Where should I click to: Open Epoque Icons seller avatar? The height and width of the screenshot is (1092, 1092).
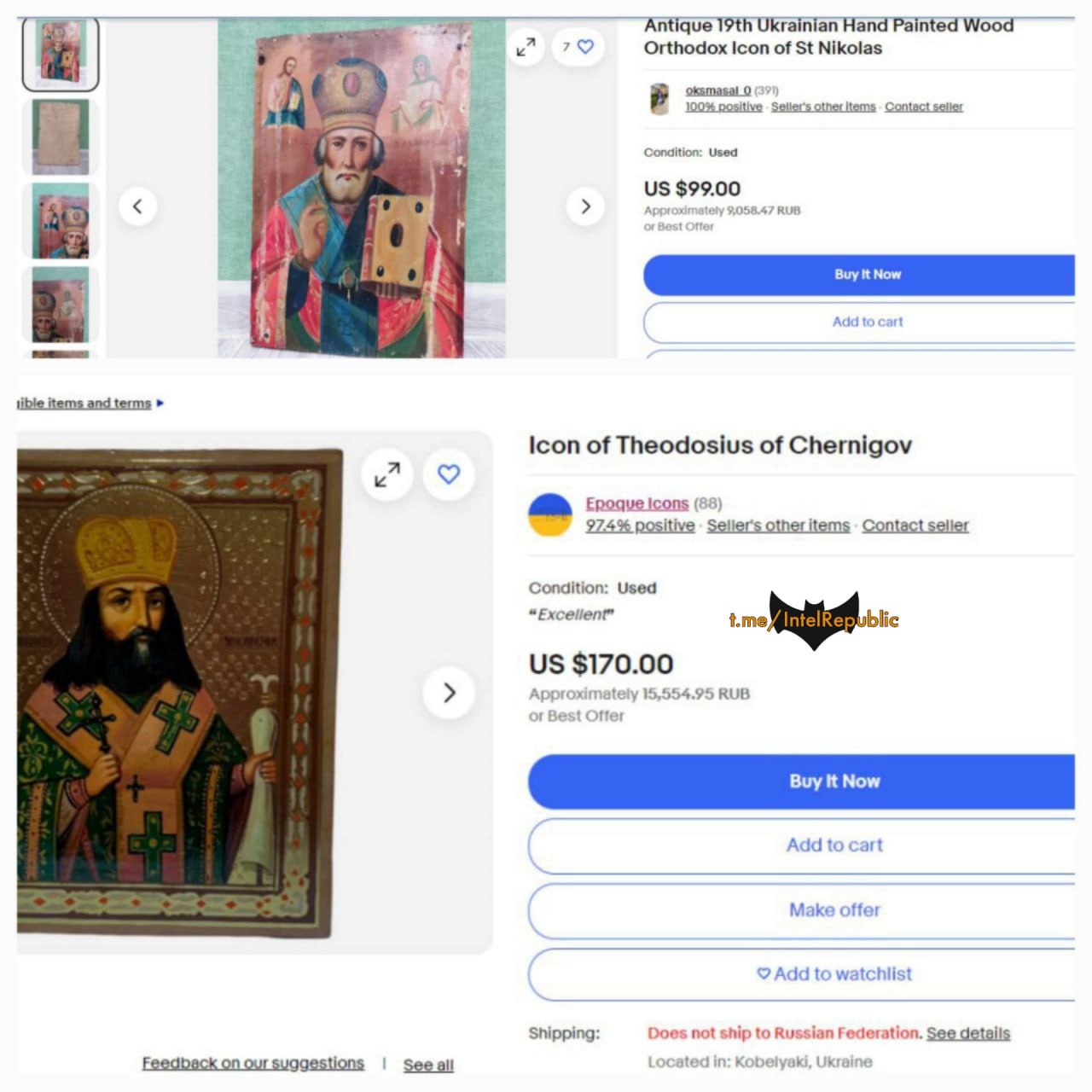click(x=550, y=514)
